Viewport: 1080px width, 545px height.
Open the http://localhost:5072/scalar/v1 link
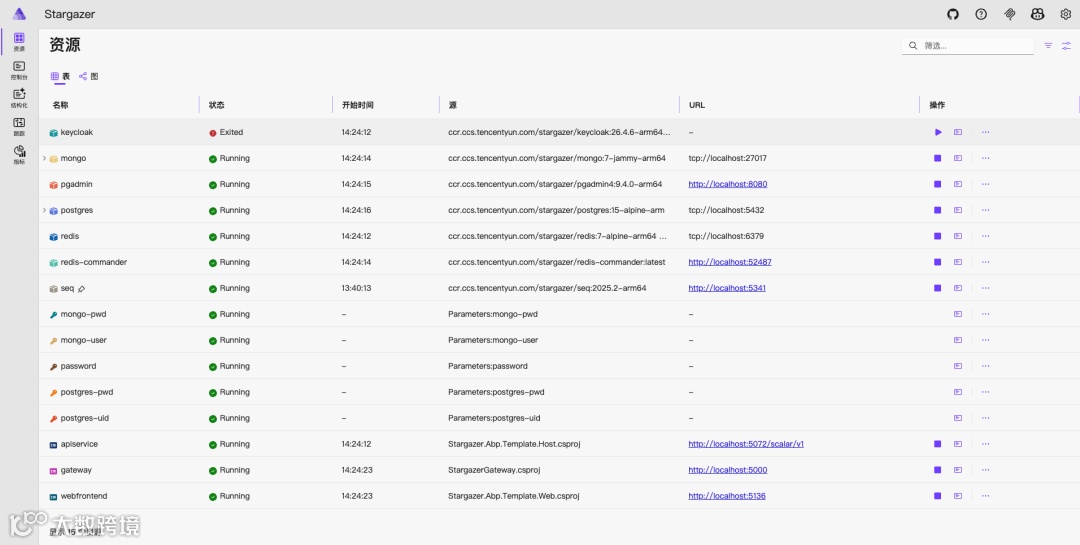click(x=746, y=444)
